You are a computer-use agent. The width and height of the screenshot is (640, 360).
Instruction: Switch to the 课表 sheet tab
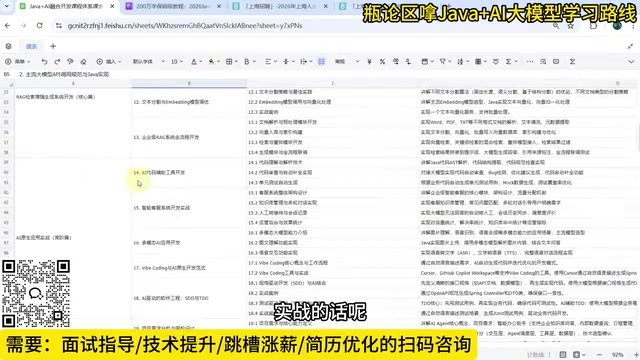tap(31, 47)
